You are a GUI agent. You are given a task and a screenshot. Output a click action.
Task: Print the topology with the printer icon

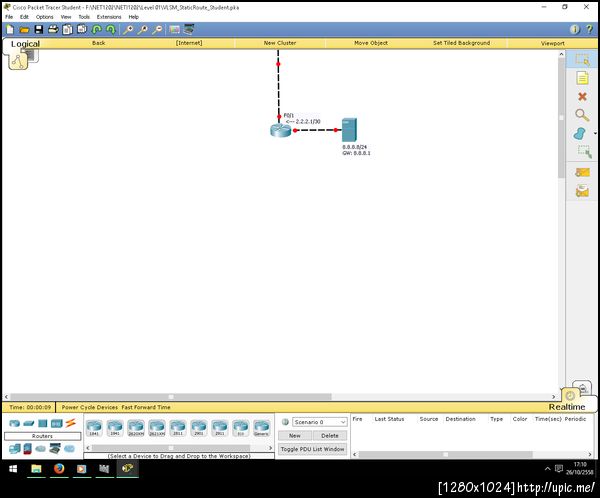[53, 29]
